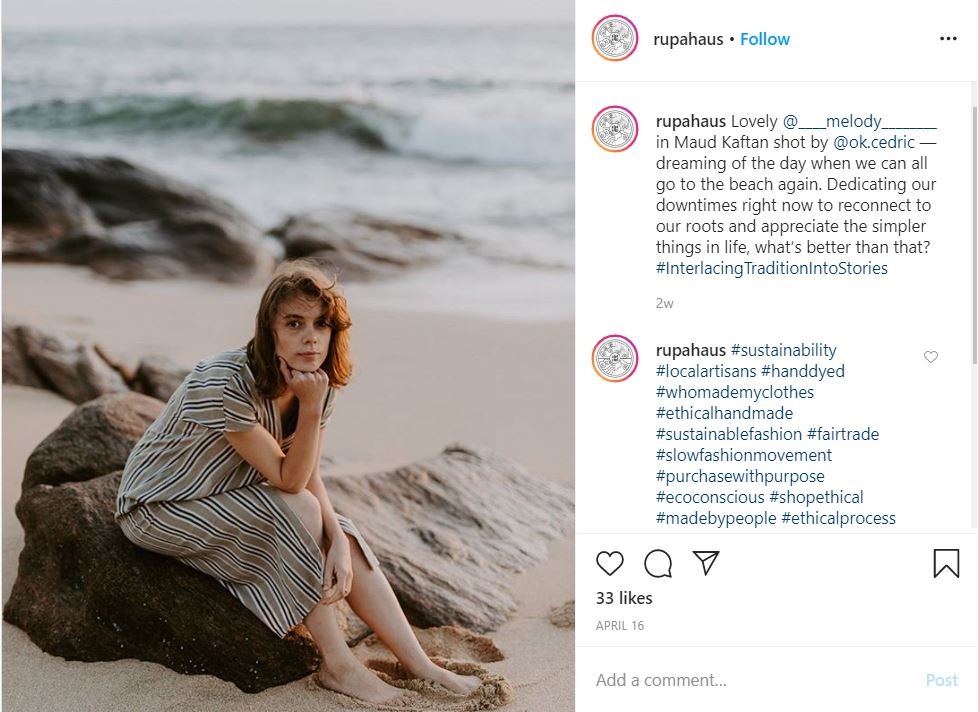This screenshot has width=979, height=712.
Task: View the #InterlacingTraditionIntoStories hashtag
Action: (x=771, y=268)
